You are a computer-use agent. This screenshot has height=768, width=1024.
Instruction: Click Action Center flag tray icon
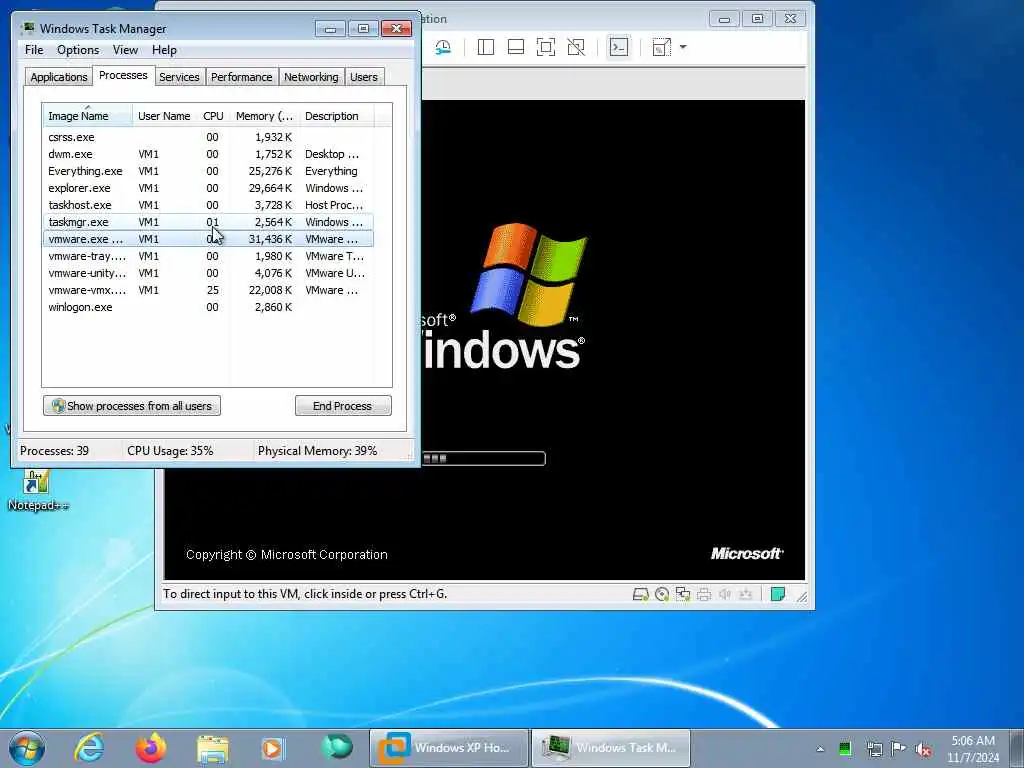[899, 748]
